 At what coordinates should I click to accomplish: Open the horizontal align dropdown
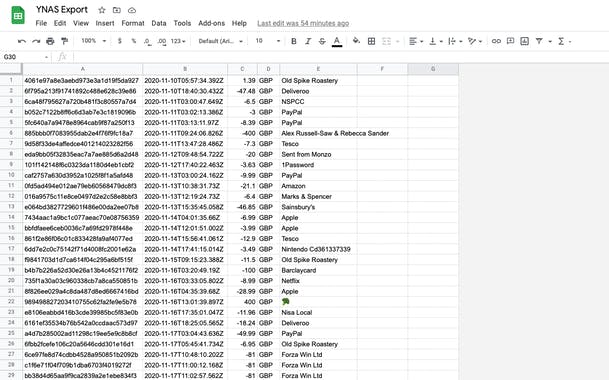pos(416,41)
